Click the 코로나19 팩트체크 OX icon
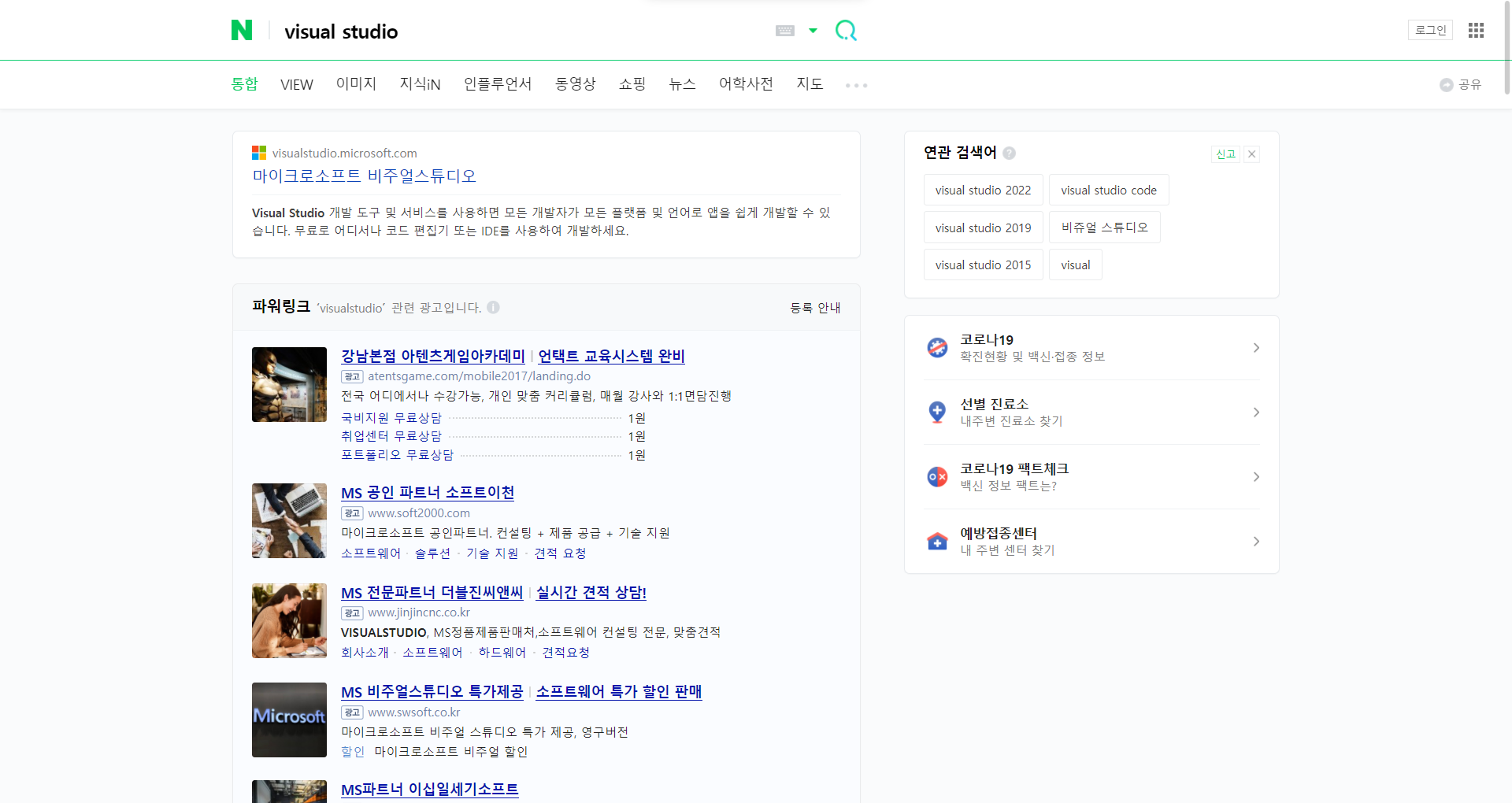Viewport: 1512px width, 803px height. pos(937,476)
